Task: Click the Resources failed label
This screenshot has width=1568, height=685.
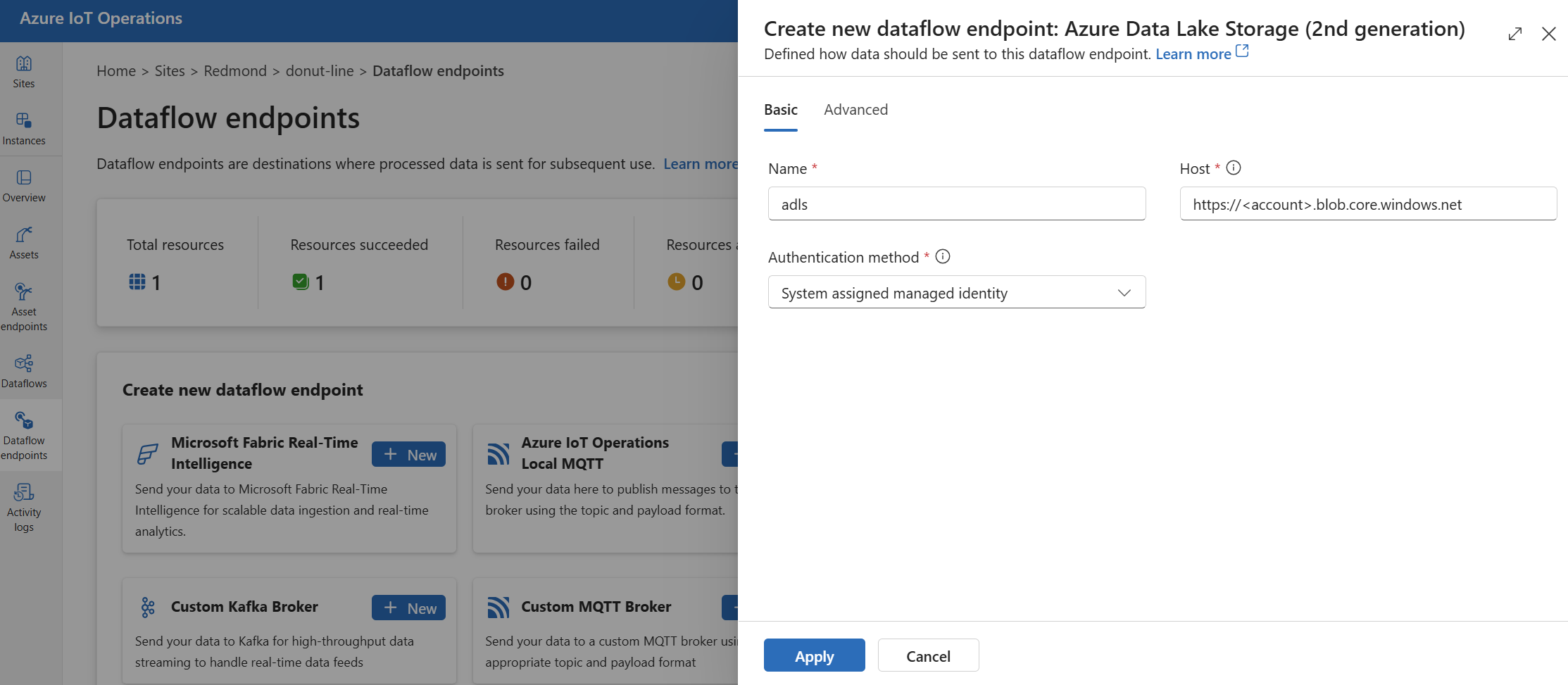Action: coord(547,244)
